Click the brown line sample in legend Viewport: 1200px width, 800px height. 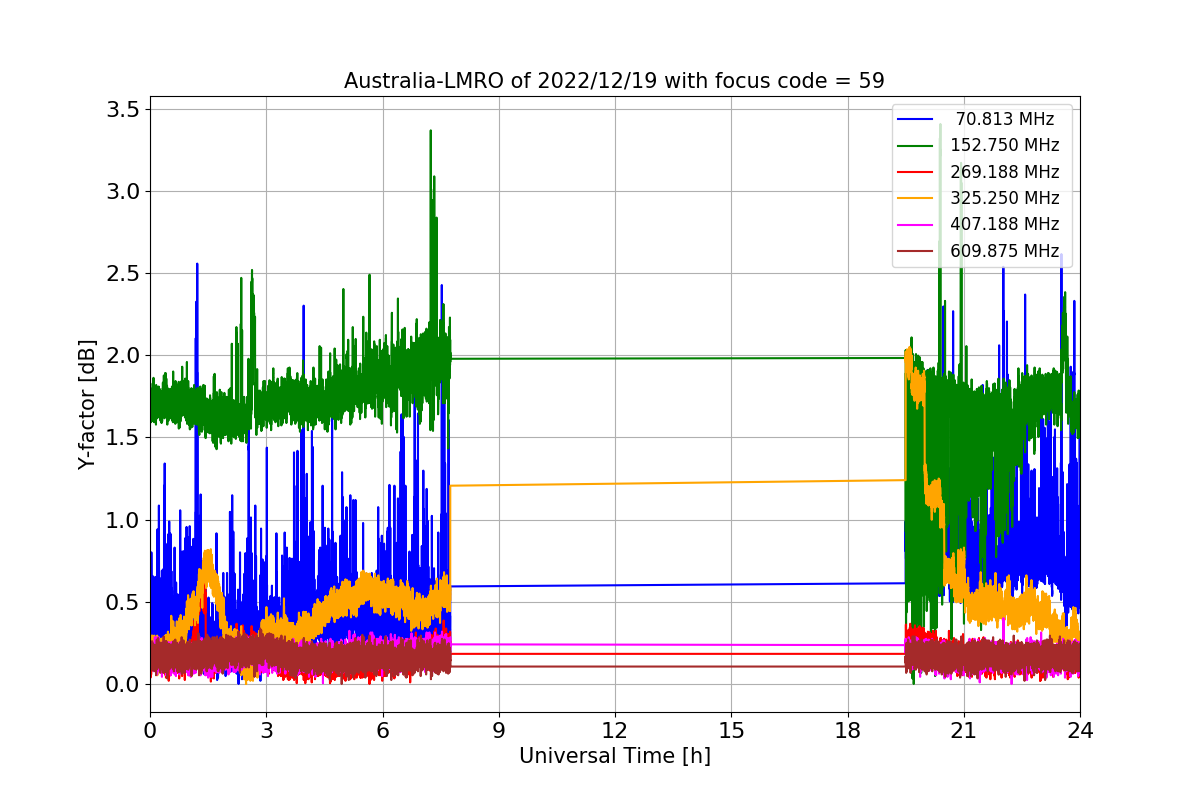[x=916, y=251]
